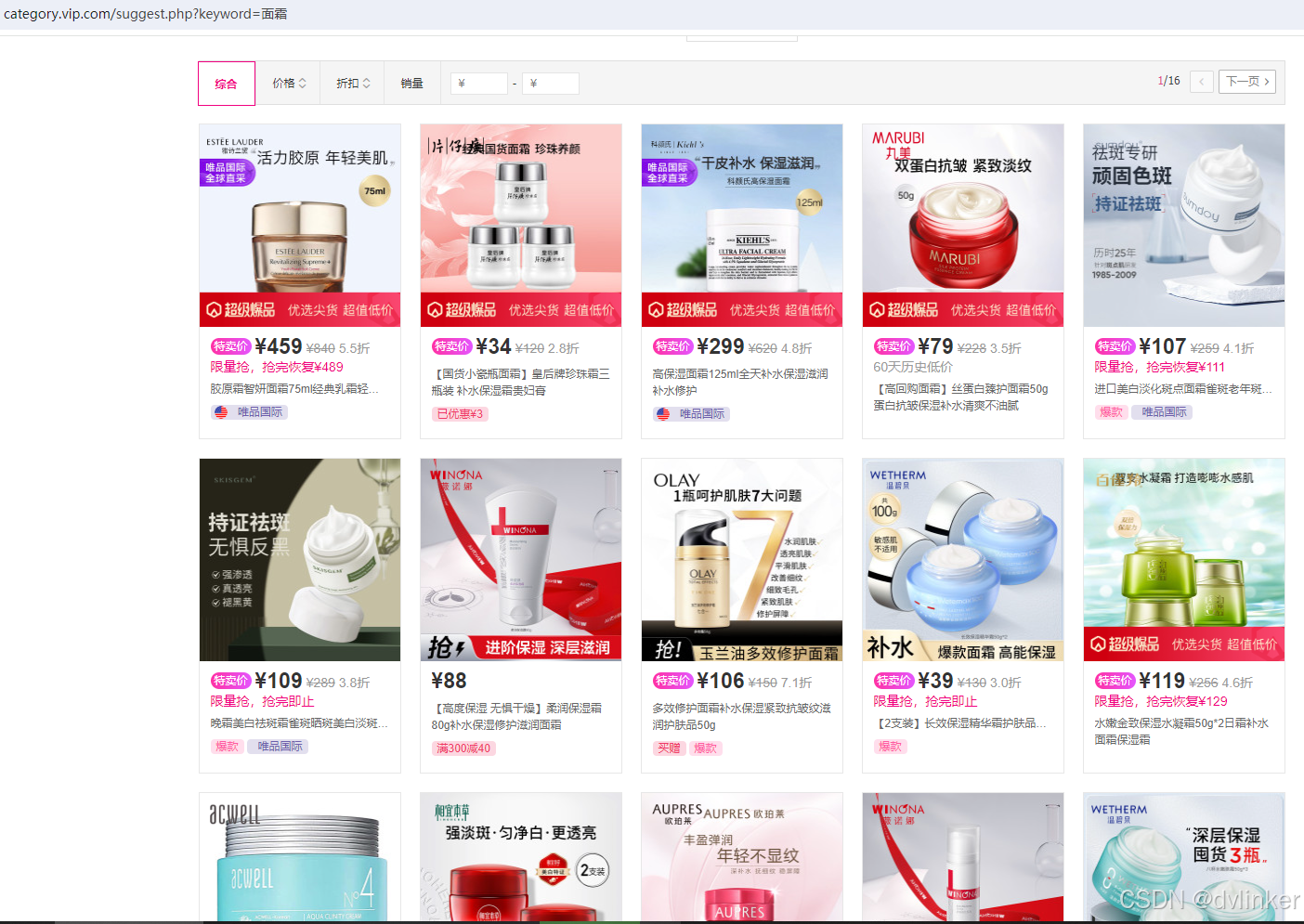The image size is (1304, 924).
Task: Click 晚霜美白祛斑霜 product title
Action: 299,723
